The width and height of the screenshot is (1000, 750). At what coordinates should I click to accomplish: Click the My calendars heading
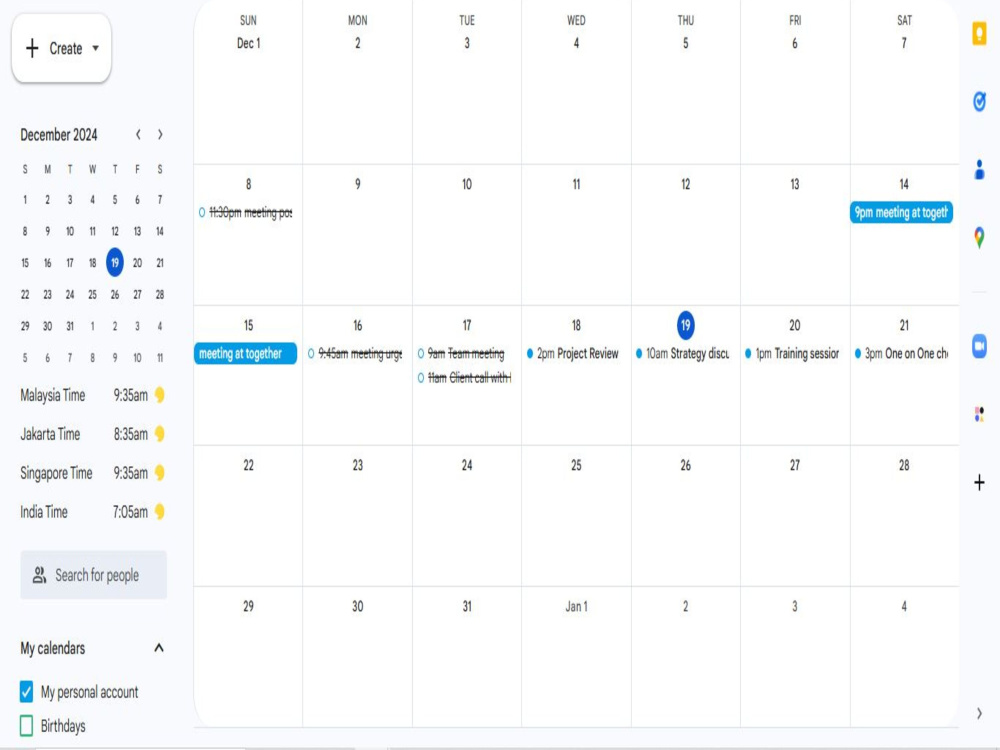pyautogui.click(x=52, y=649)
